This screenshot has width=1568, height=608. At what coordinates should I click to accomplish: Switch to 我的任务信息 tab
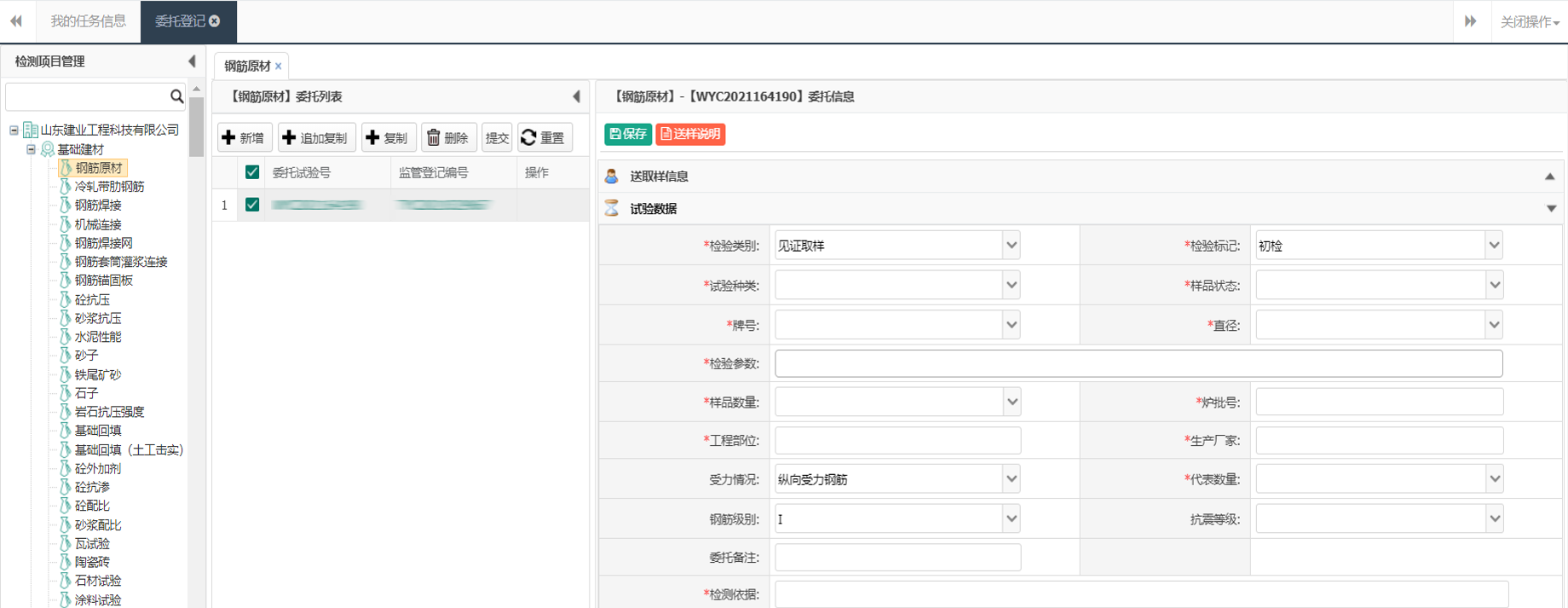point(88,21)
